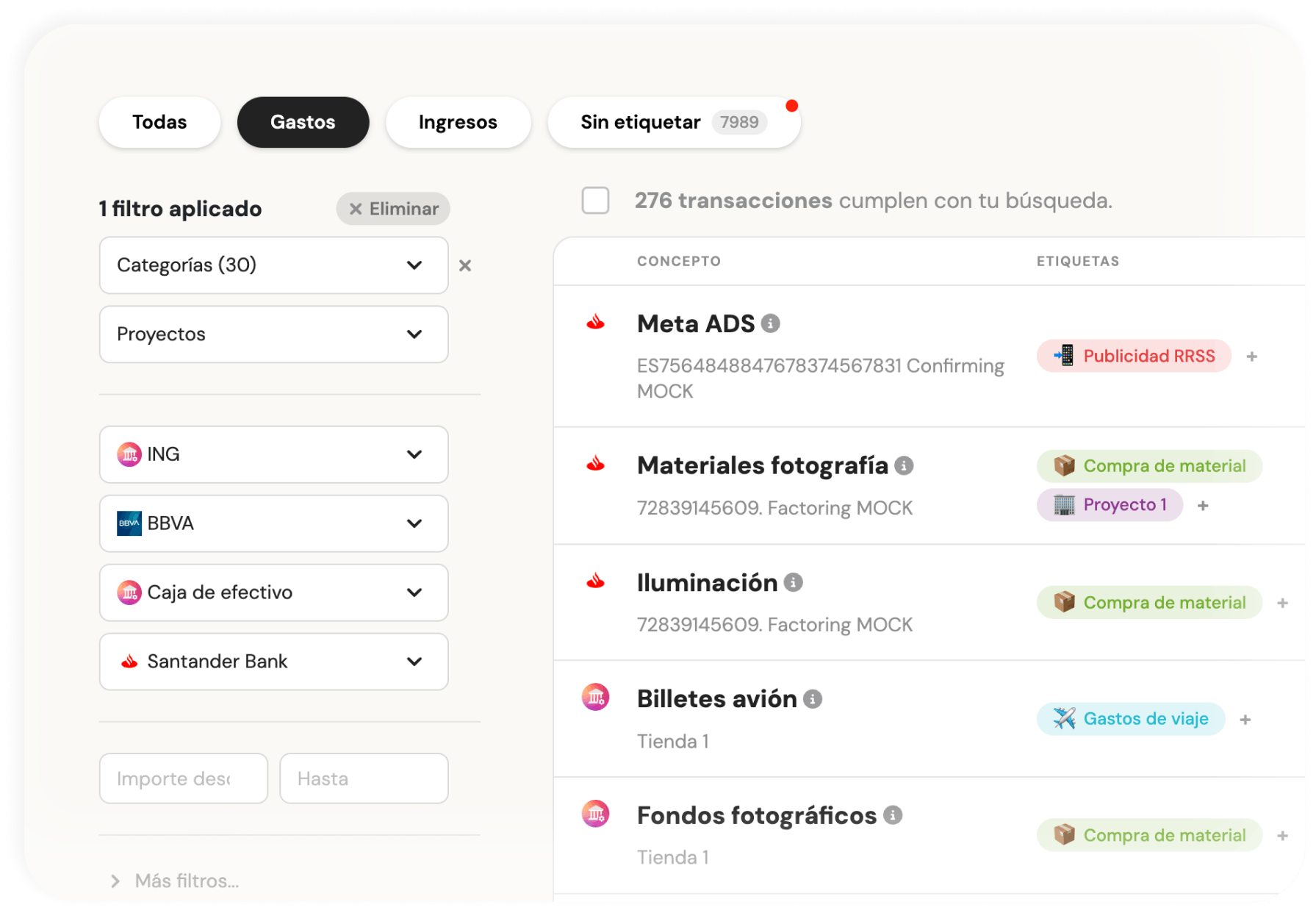Viewport: 1316px width, 913px height.
Task: Open info icon next to Materiales fotografía
Action: click(x=904, y=465)
